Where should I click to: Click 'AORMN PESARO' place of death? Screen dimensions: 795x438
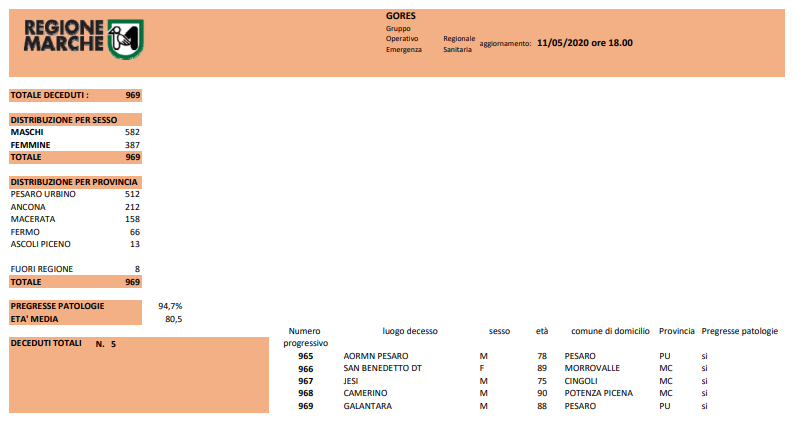tap(376, 356)
